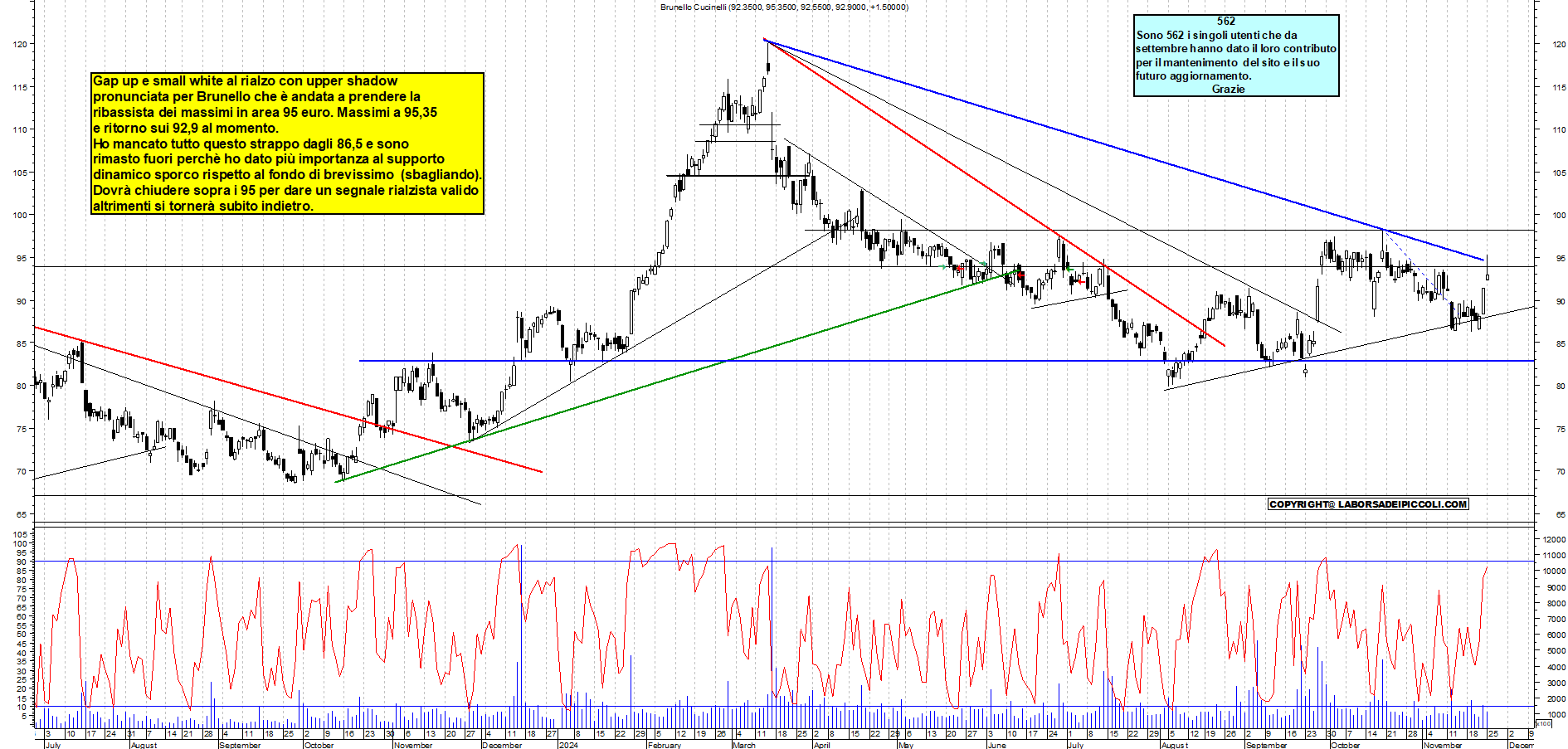The width and height of the screenshot is (1568, 749).
Task: Click the '10000' volume axis label
Action: click(x=1554, y=571)
